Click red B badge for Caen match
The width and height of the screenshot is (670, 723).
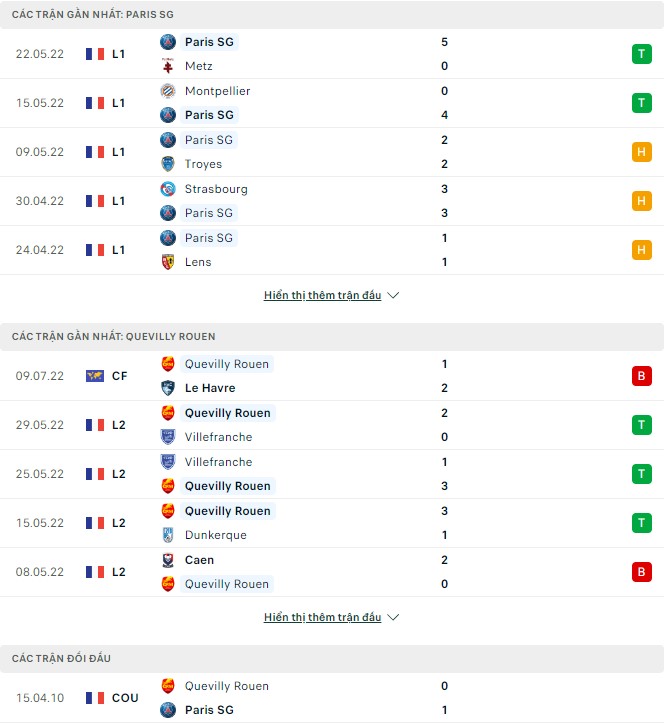[641, 572]
